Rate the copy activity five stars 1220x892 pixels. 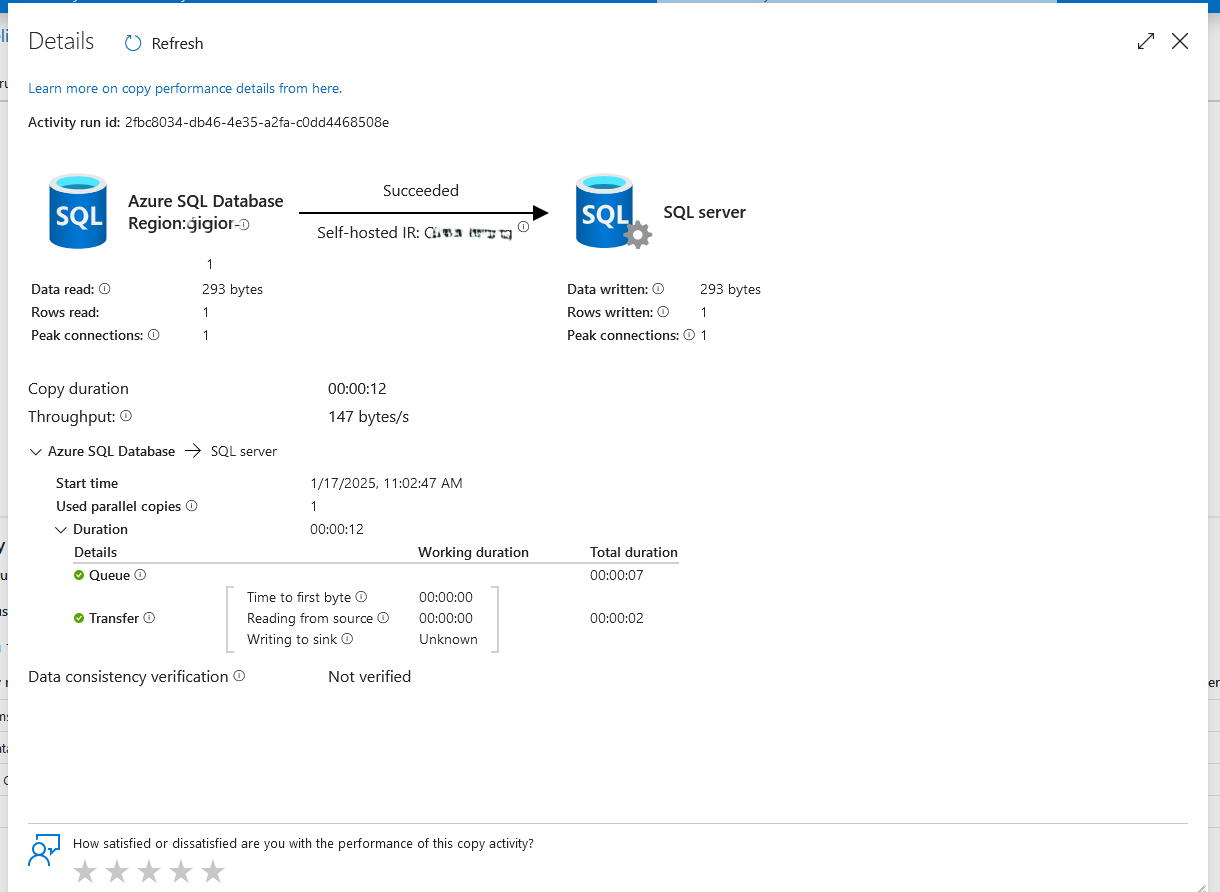pos(212,871)
